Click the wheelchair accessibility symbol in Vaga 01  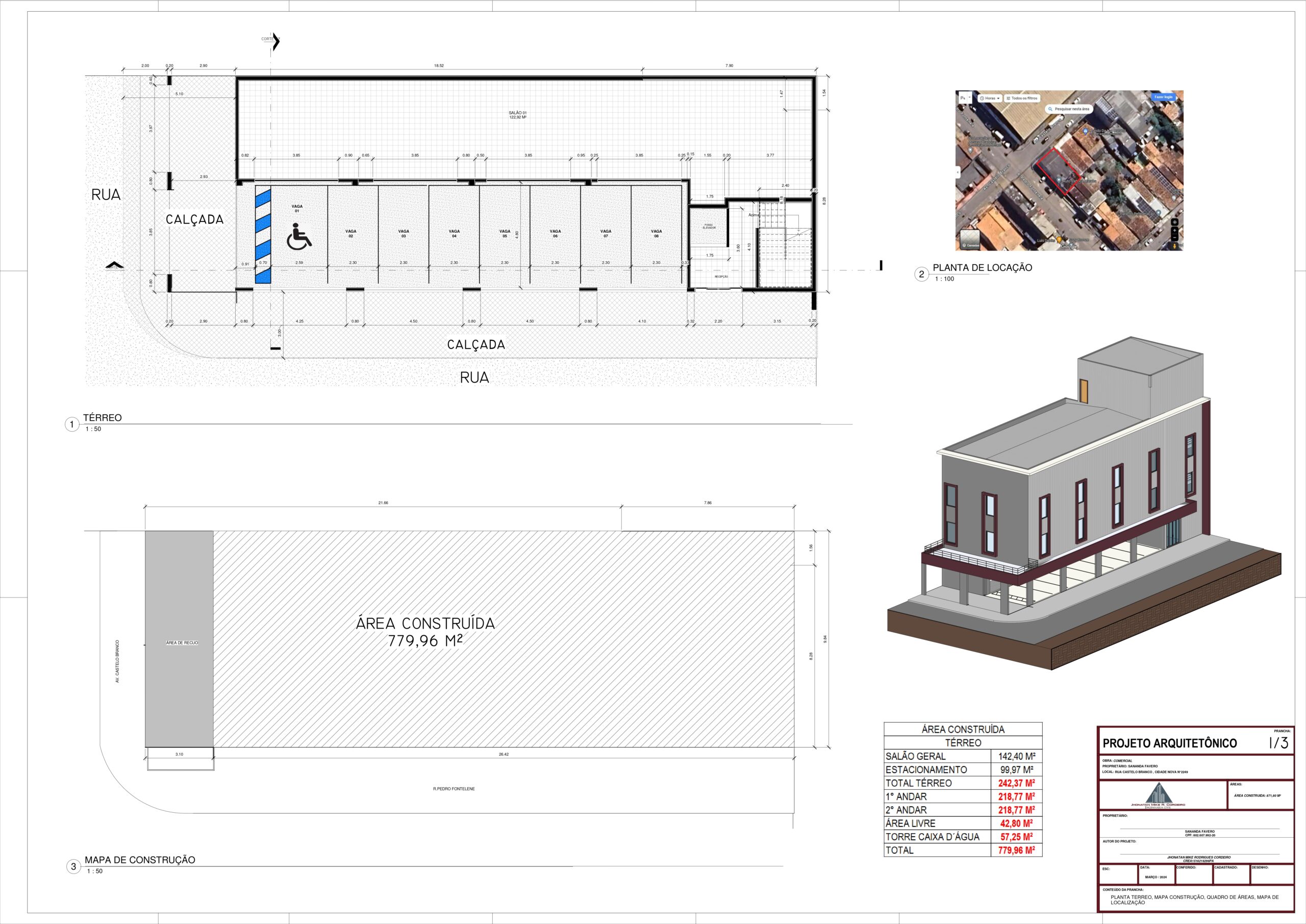[298, 237]
